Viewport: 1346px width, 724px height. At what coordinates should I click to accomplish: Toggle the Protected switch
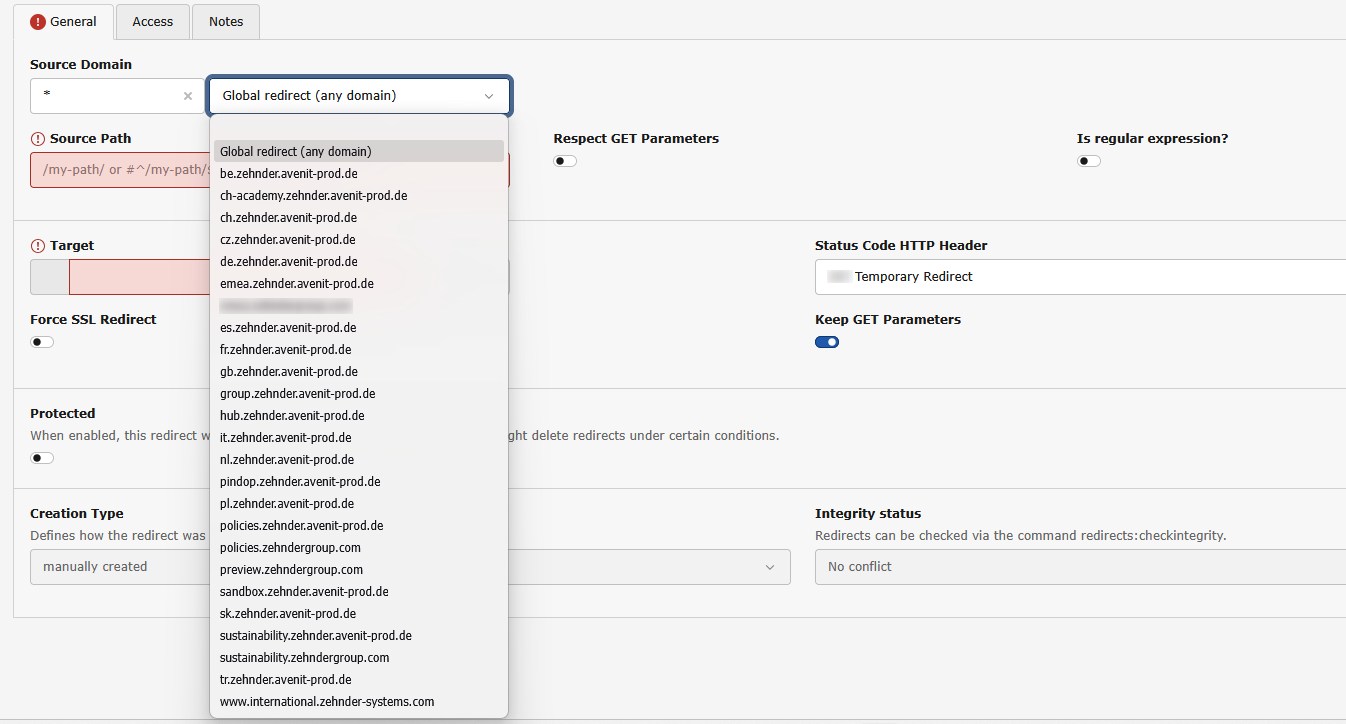(x=42, y=458)
